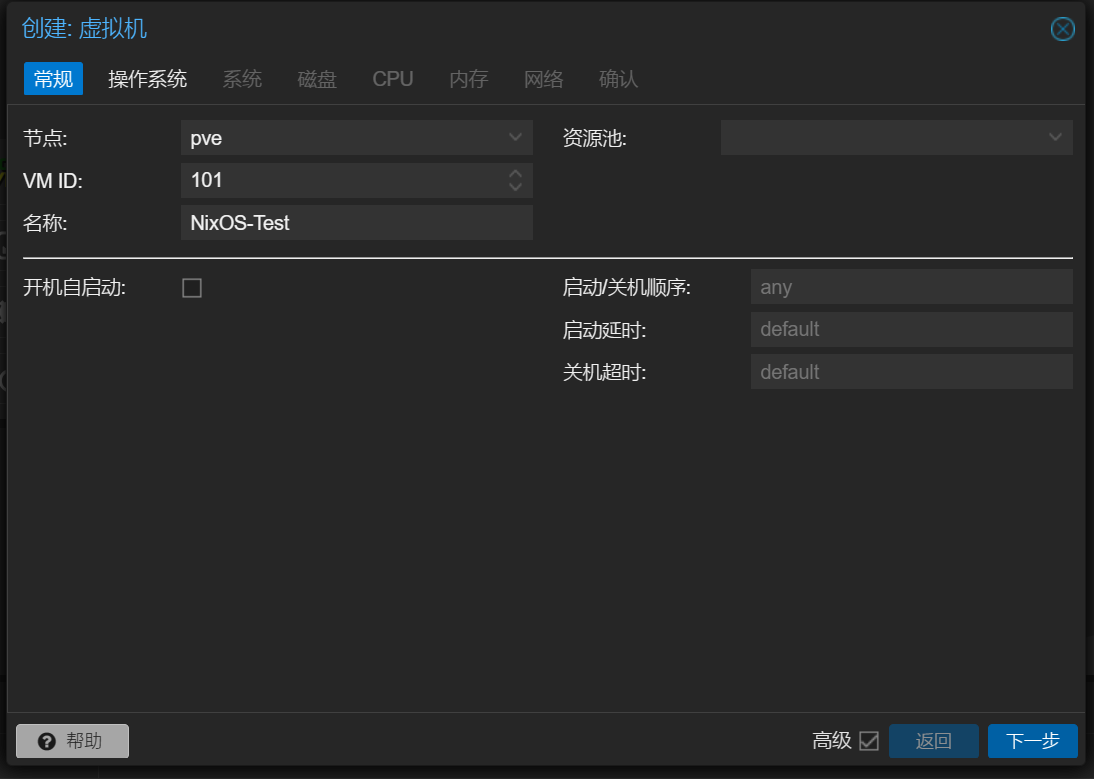Click the 启动/关机顺序 input field
1094x779 pixels.
(x=911, y=287)
